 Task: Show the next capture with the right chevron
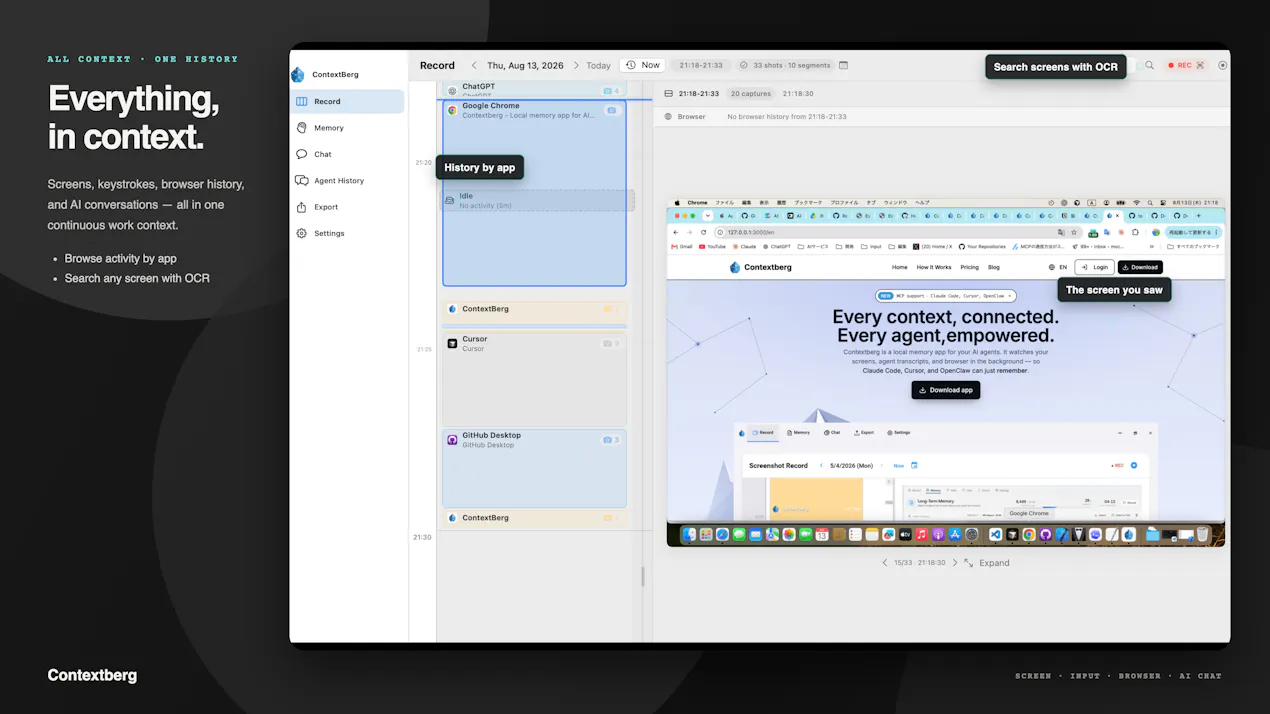click(x=955, y=563)
